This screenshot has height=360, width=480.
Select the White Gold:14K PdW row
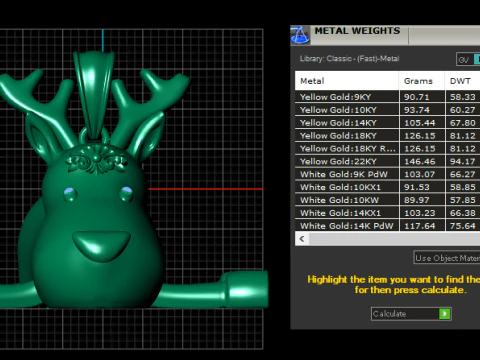tap(387, 226)
